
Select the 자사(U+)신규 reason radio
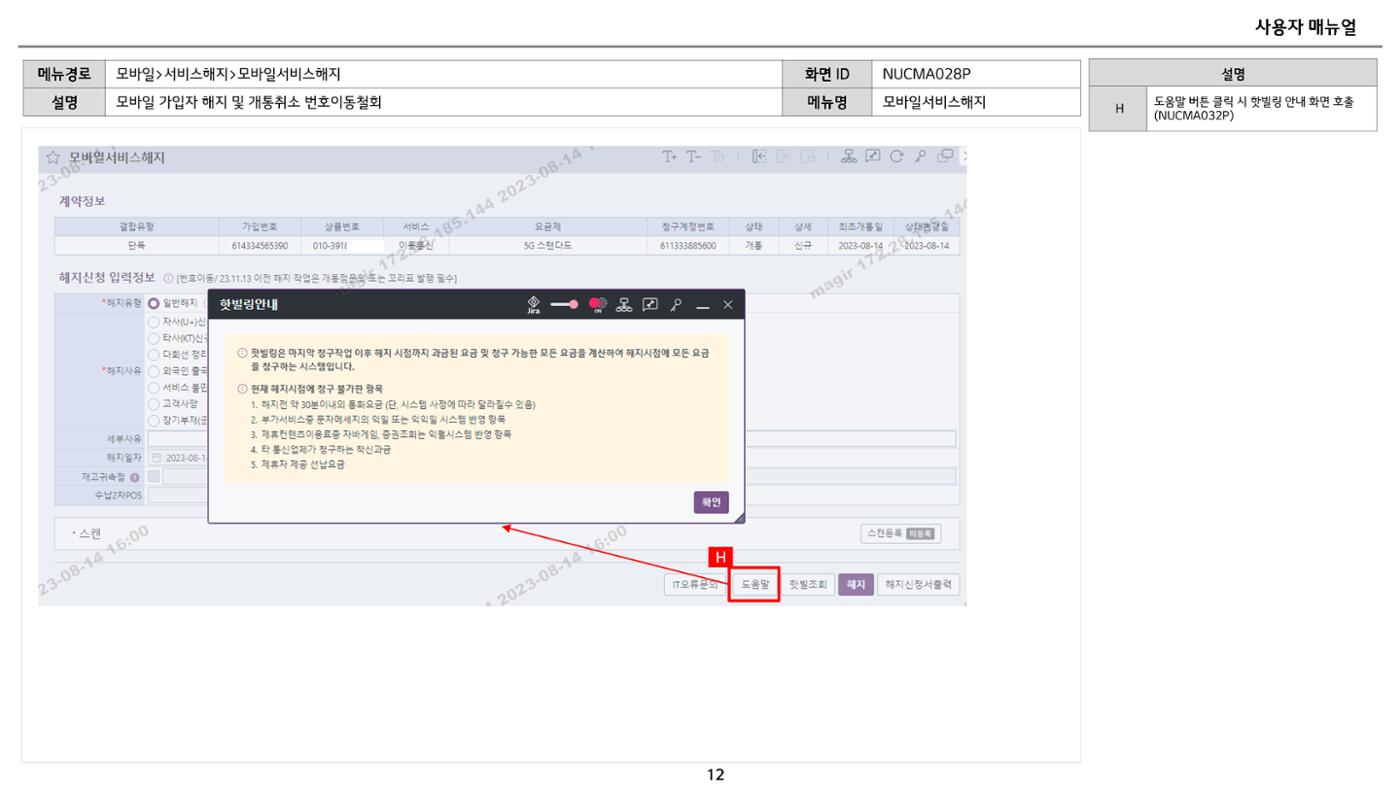point(153,322)
